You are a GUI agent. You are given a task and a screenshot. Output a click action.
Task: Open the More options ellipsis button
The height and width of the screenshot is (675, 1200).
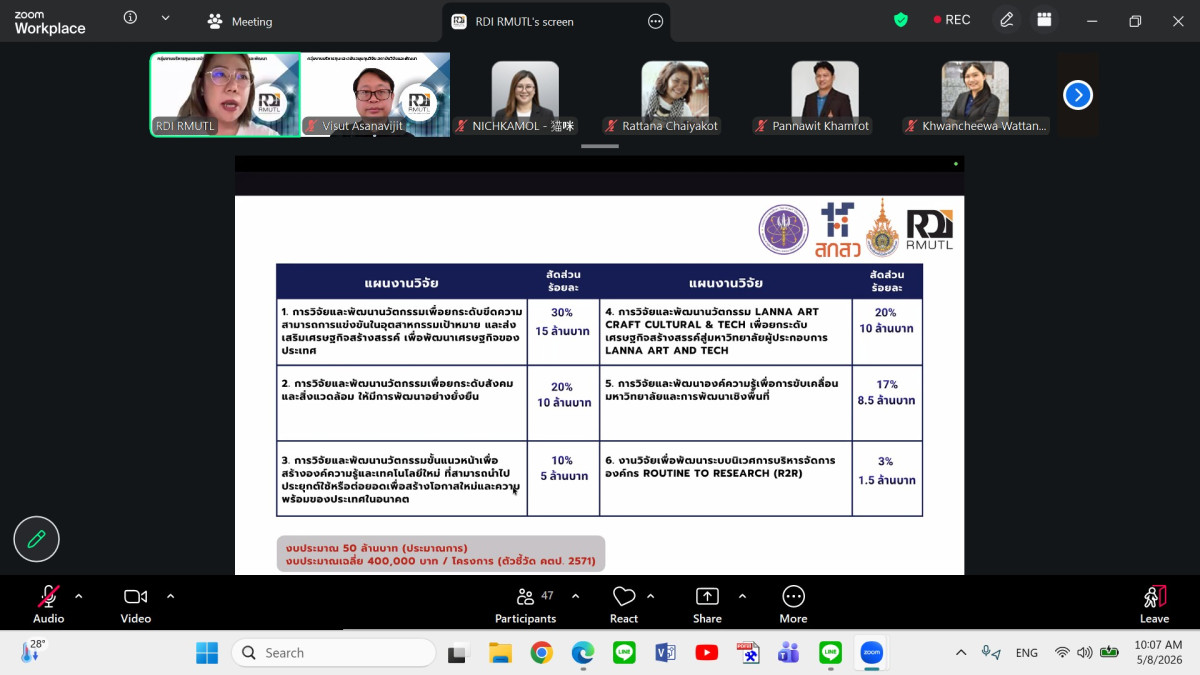793,597
